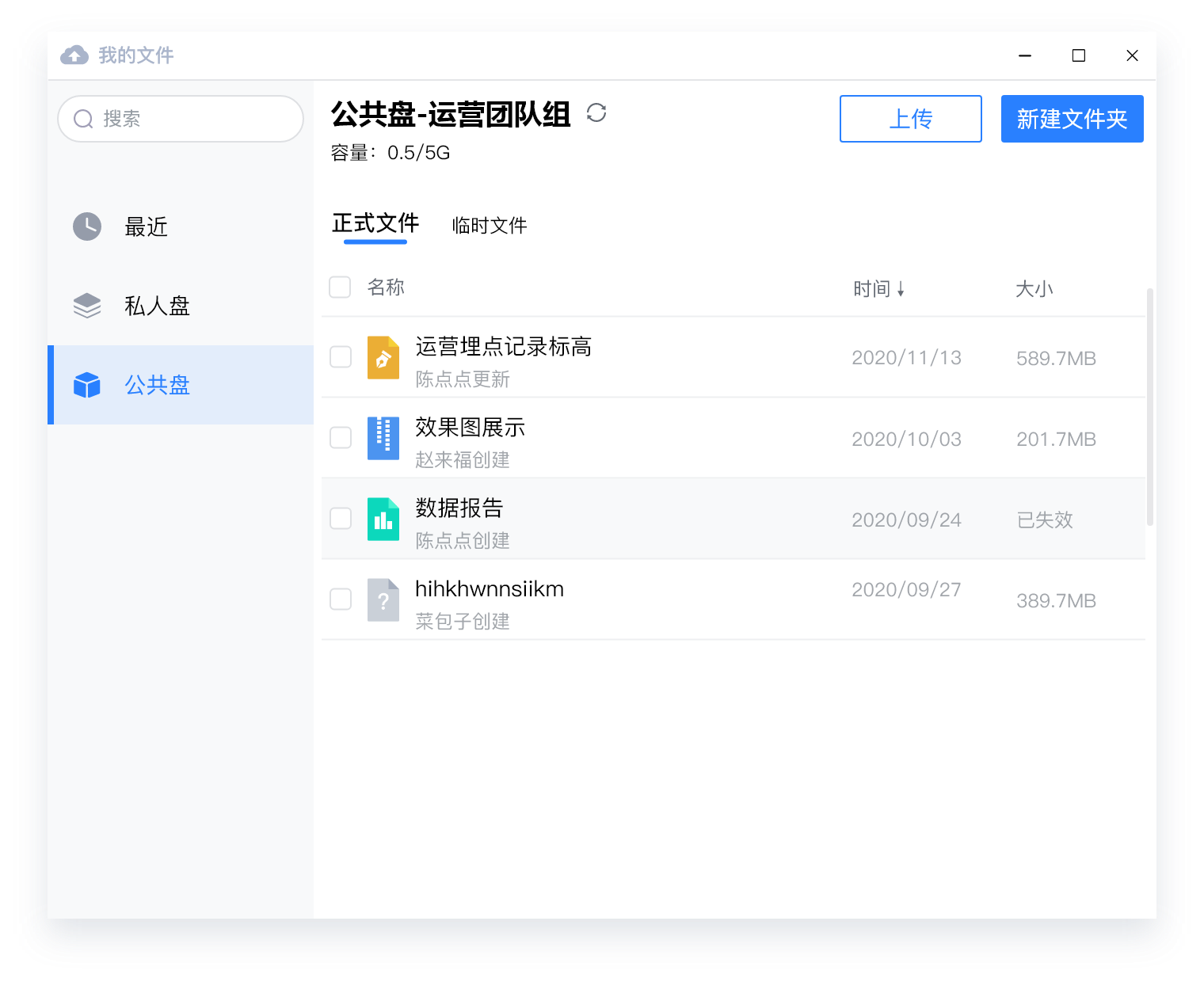Open the file named 运营埋点记录标高
The height and width of the screenshot is (982, 1204).
tap(504, 347)
